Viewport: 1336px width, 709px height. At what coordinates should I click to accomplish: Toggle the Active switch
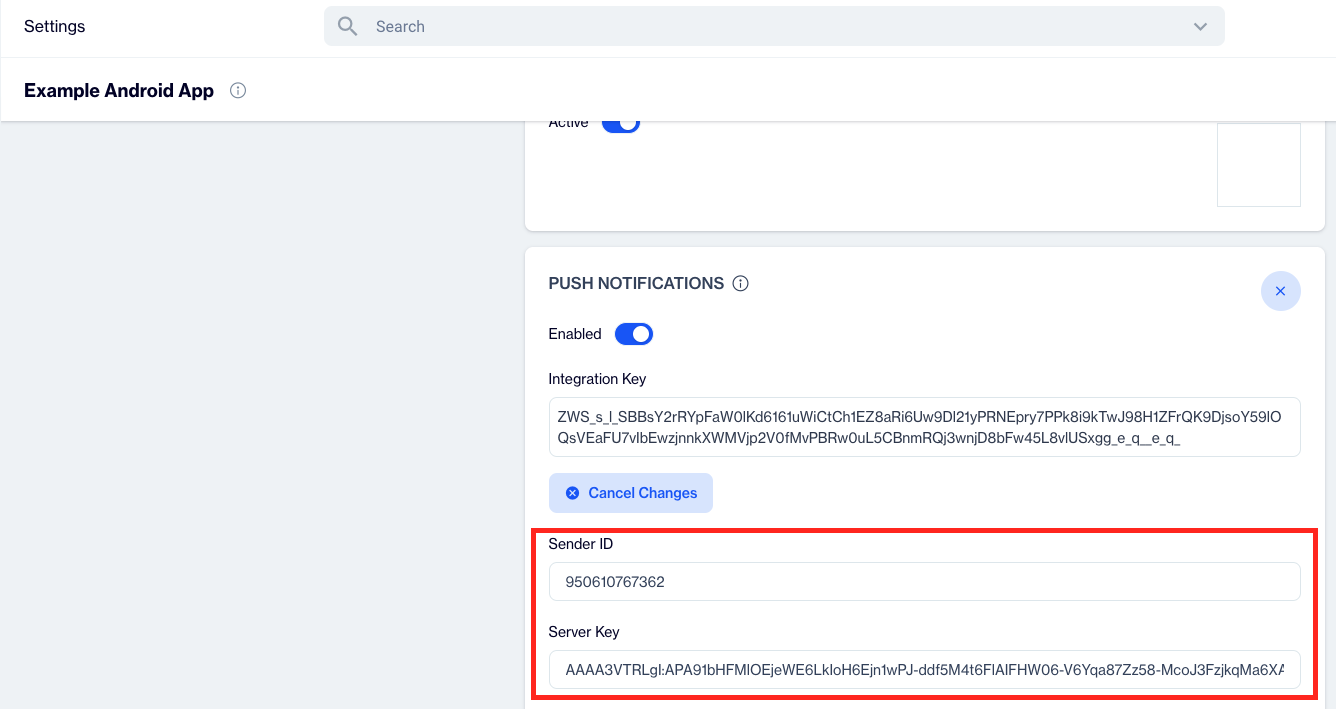click(x=620, y=124)
